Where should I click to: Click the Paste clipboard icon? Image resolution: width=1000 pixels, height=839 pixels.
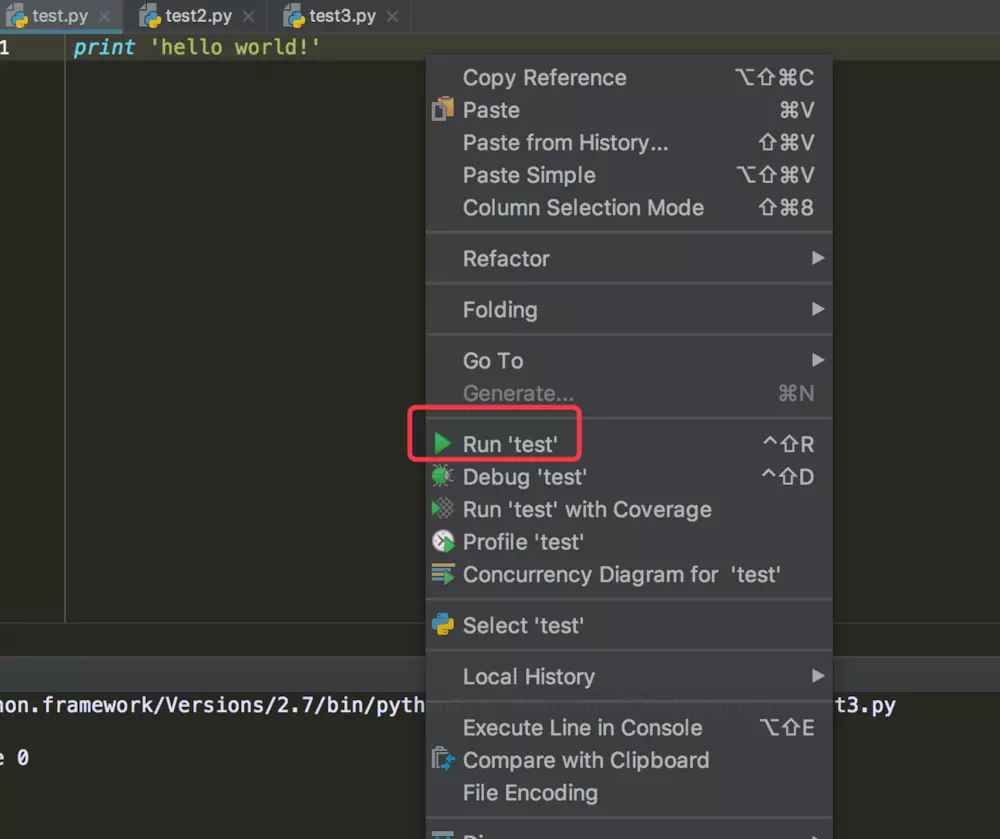(443, 110)
